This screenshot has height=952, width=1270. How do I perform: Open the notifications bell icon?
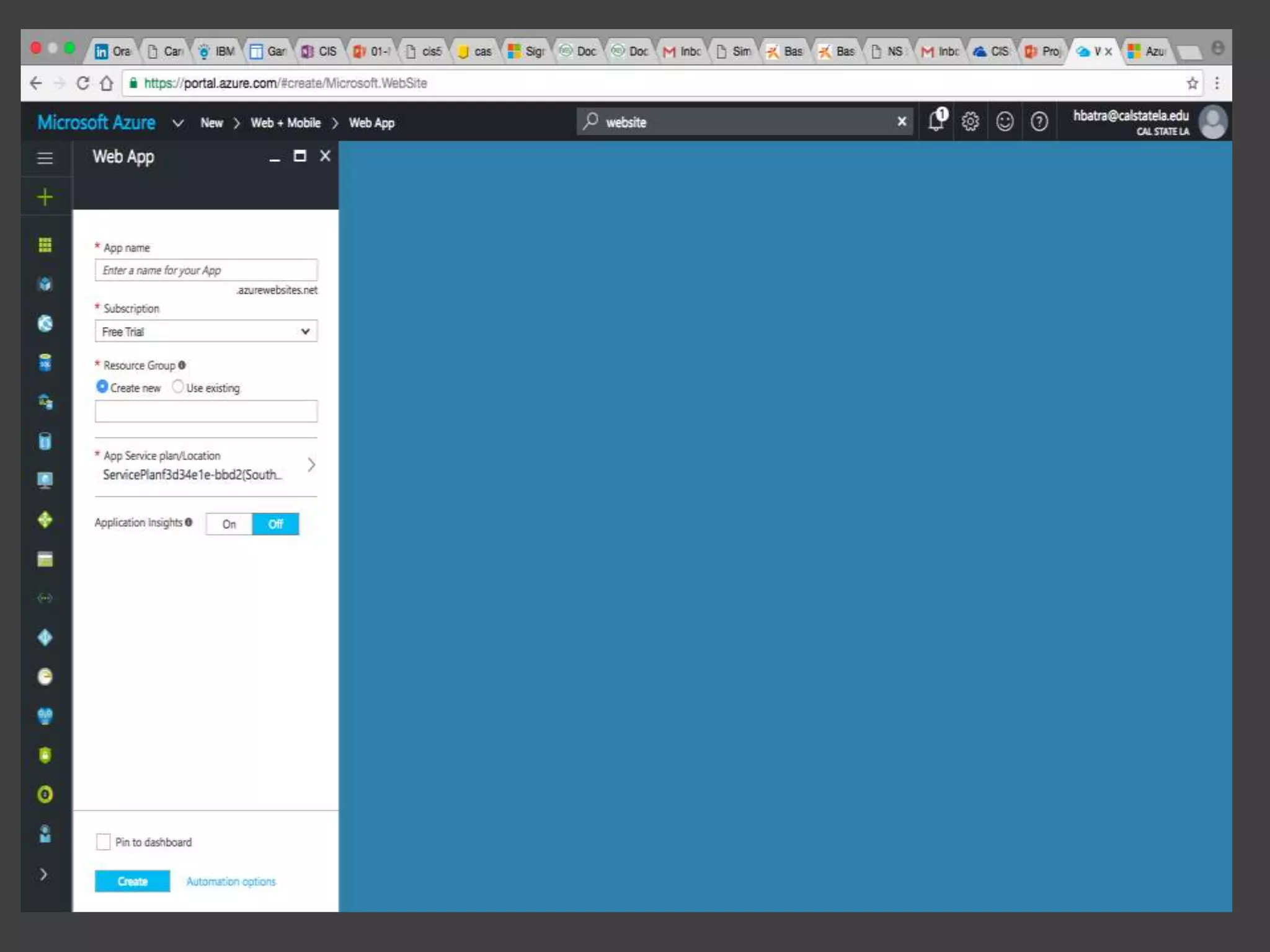[936, 121]
